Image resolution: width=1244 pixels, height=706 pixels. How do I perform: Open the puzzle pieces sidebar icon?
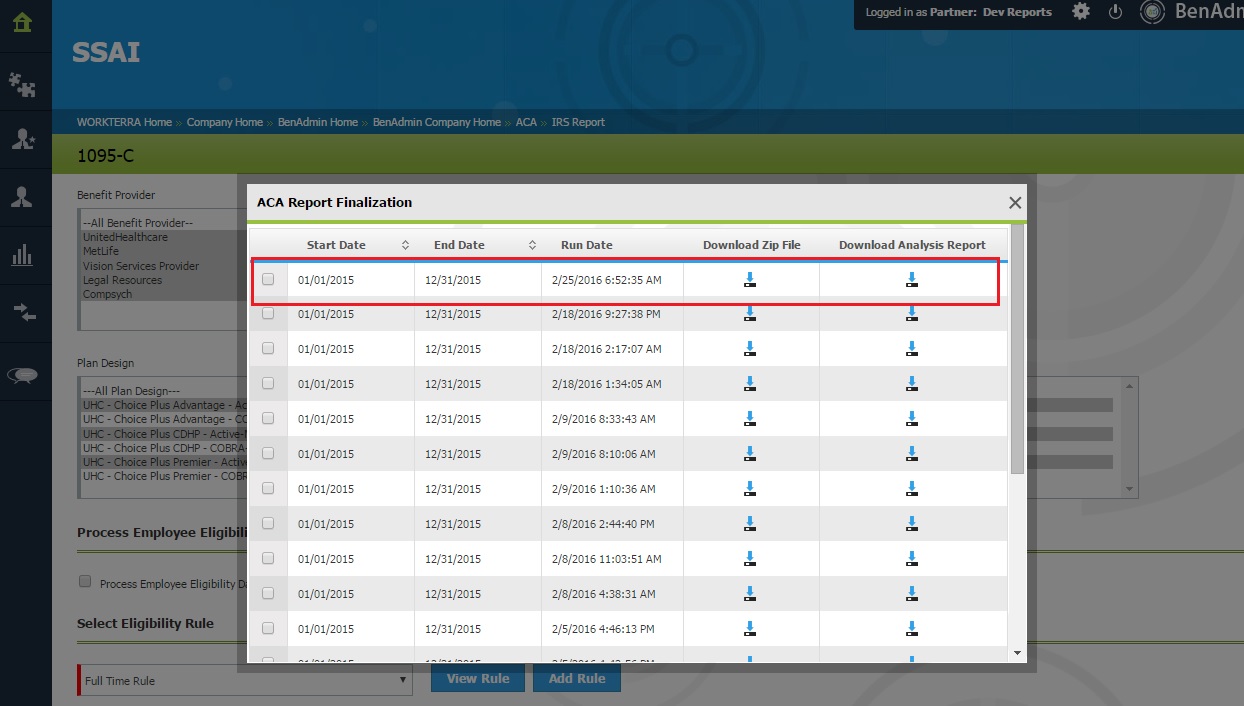coord(23,85)
